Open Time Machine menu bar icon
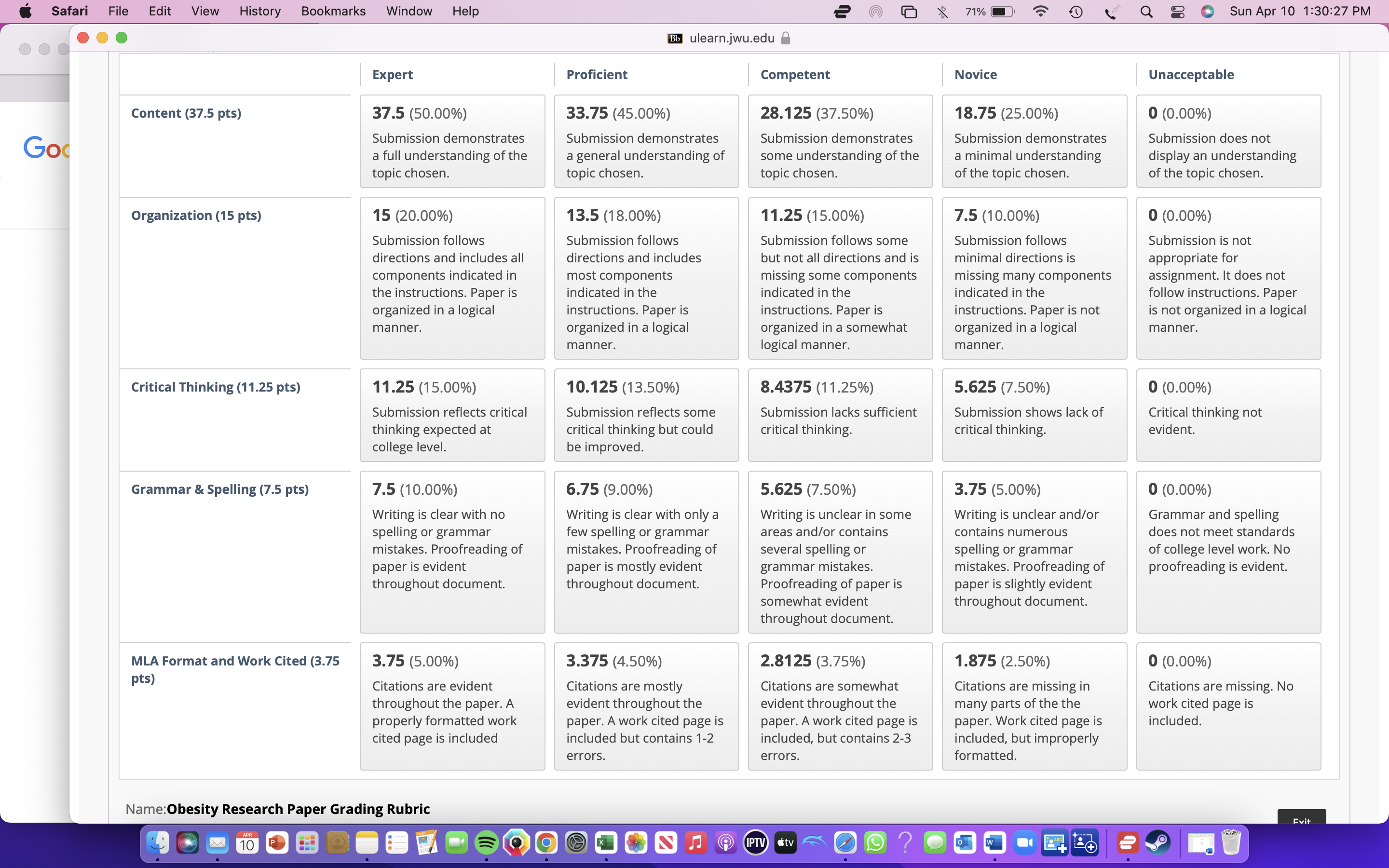The height and width of the screenshot is (868, 1389). (1076, 12)
